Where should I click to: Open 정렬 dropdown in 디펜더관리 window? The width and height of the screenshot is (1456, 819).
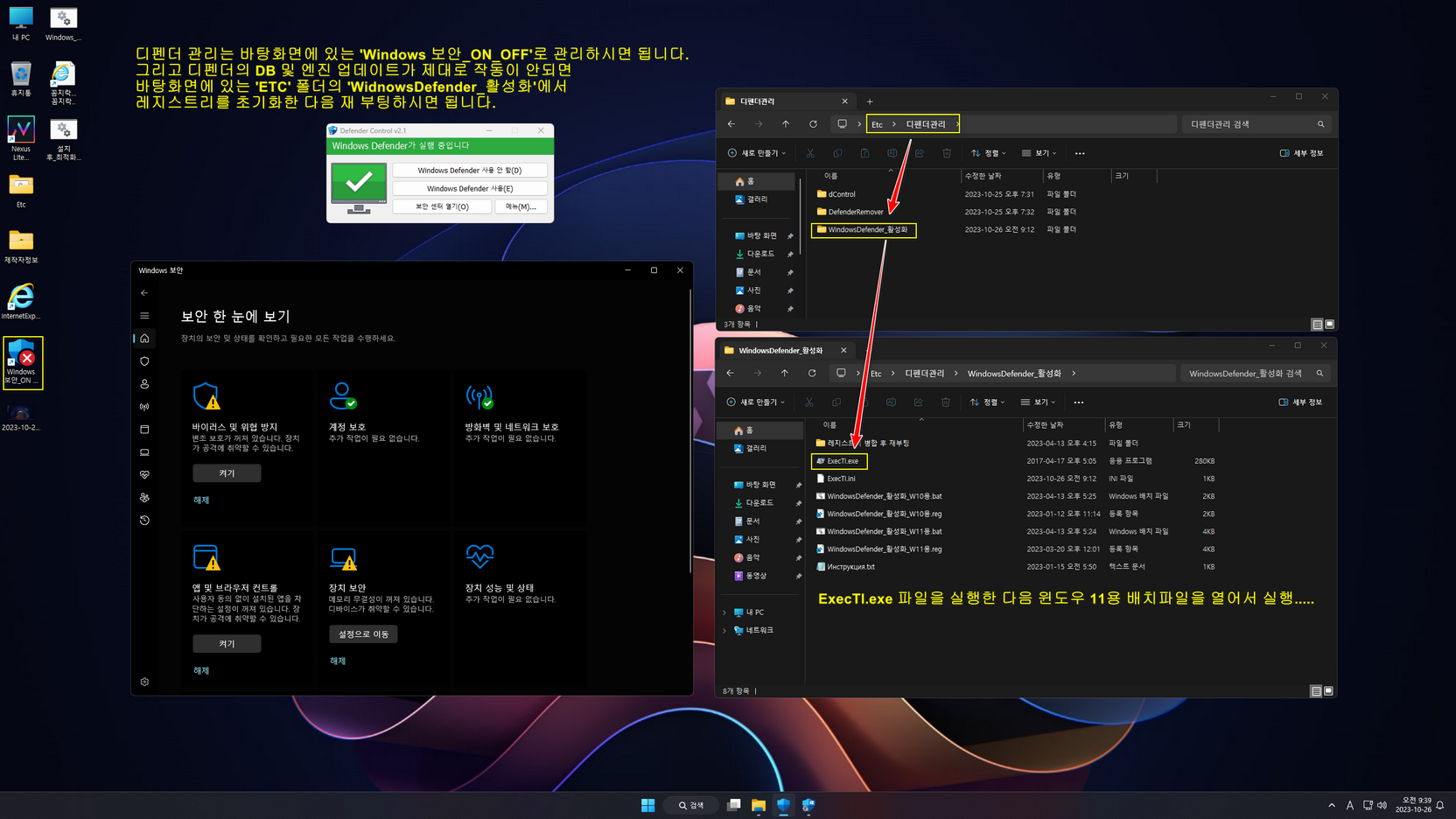989,153
